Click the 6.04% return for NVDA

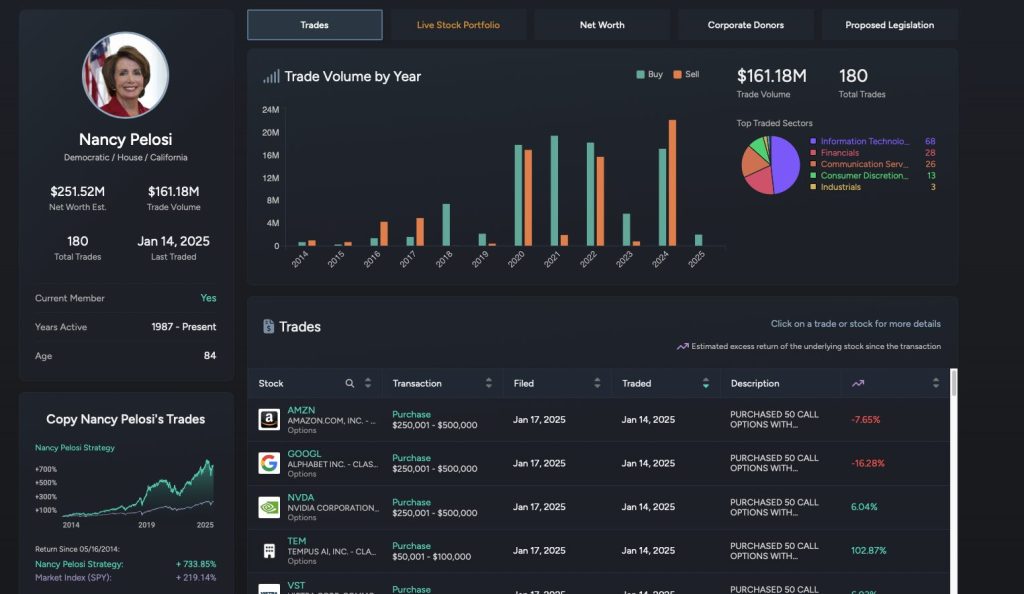[x=864, y=507]
